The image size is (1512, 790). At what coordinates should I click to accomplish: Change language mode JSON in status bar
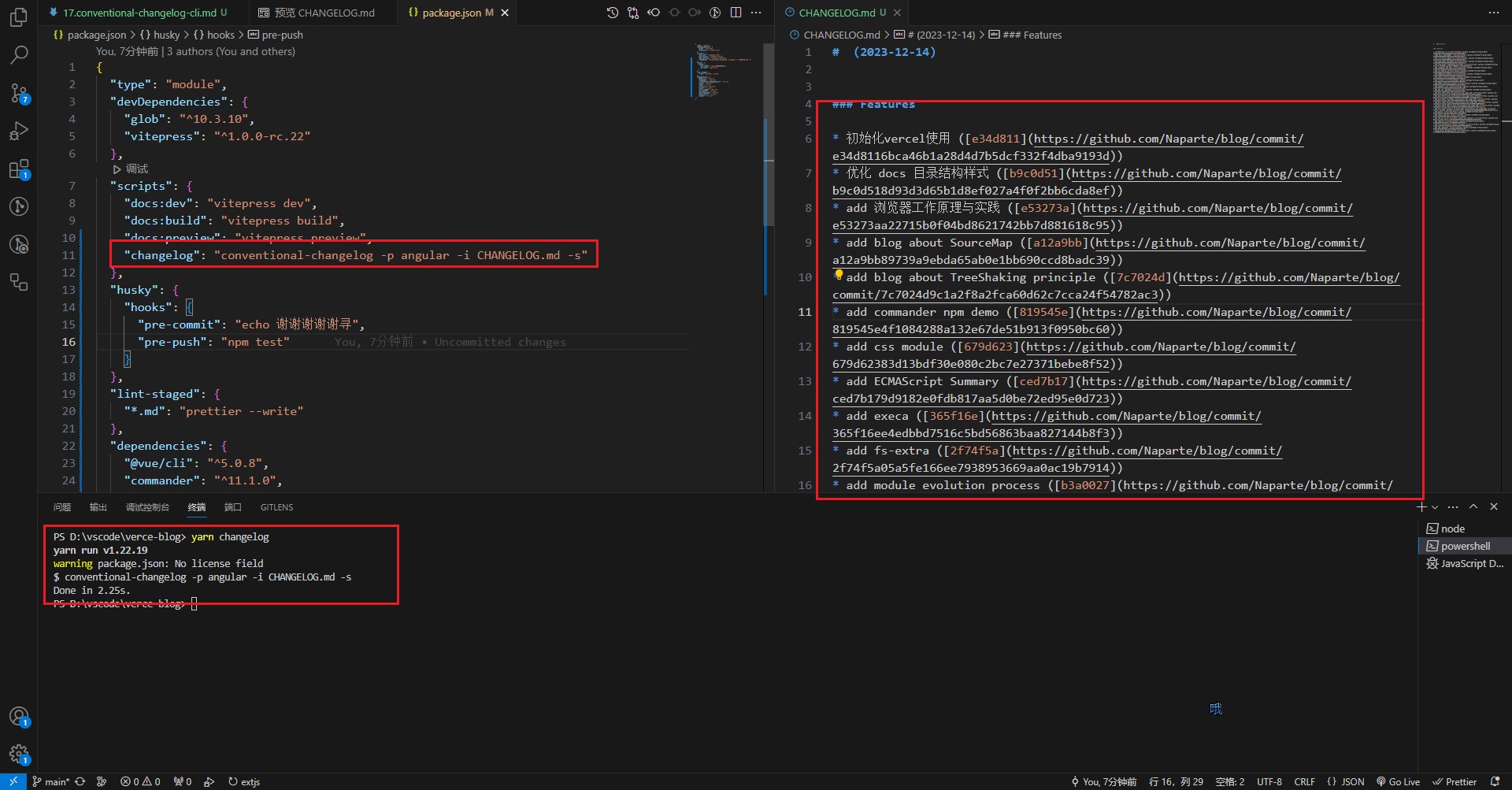click(x=1346, y=781)
